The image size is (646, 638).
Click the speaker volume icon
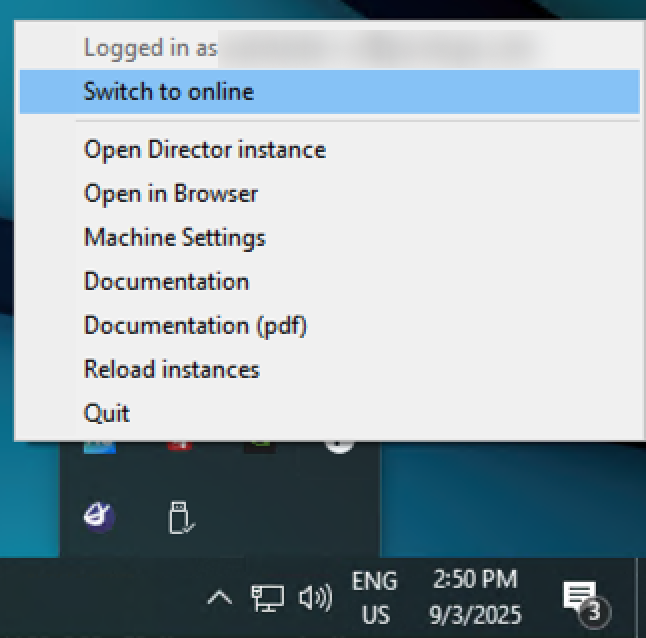(315, 598)
